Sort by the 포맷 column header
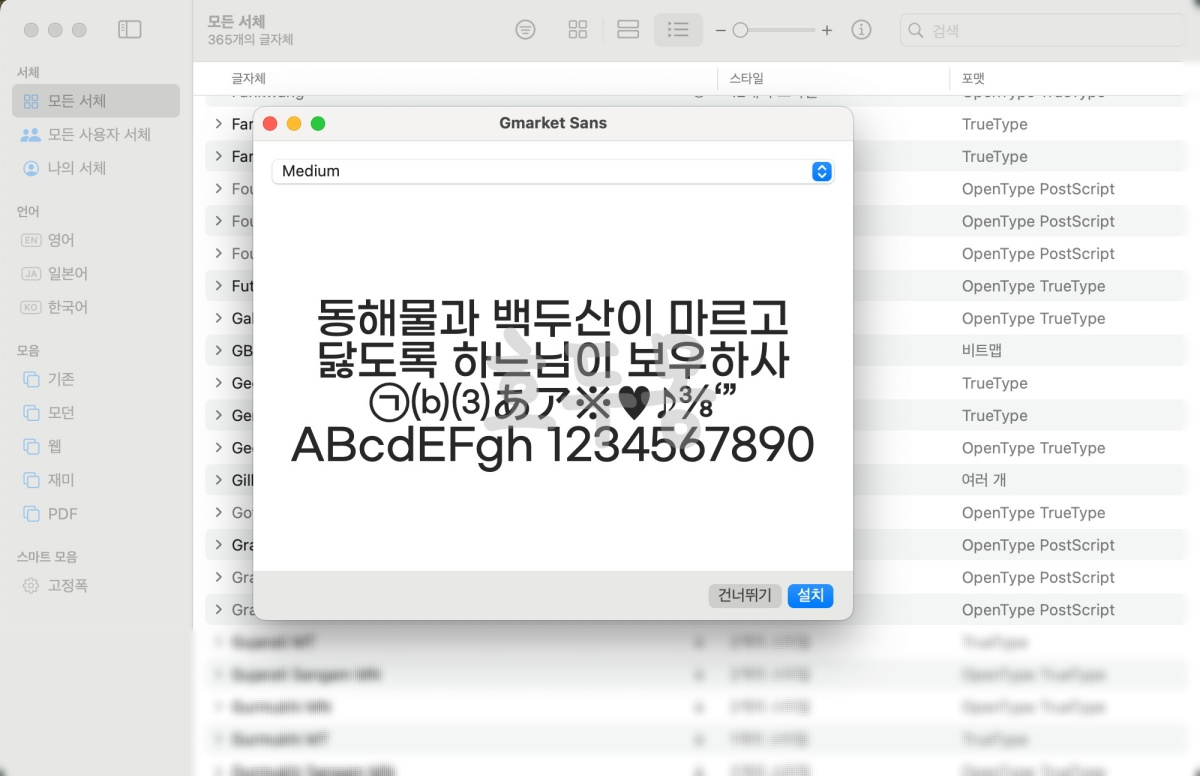This screenshot has height=776, width=1200. pyautogui.click(x=973, y=78)
